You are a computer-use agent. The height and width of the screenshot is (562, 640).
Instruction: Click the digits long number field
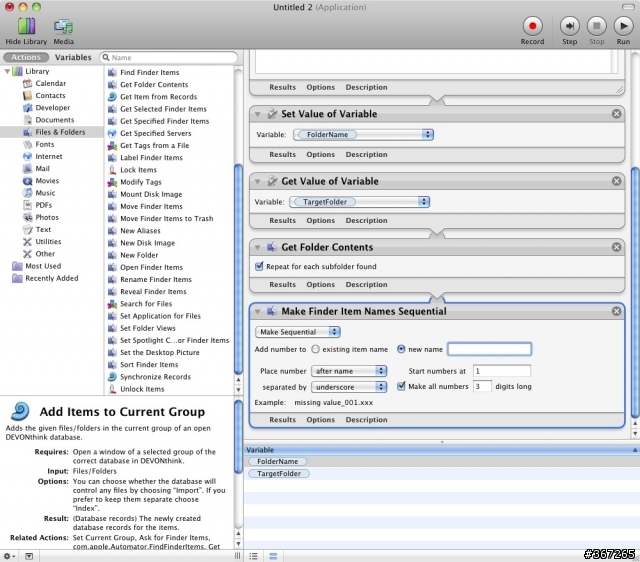[482, 386]
